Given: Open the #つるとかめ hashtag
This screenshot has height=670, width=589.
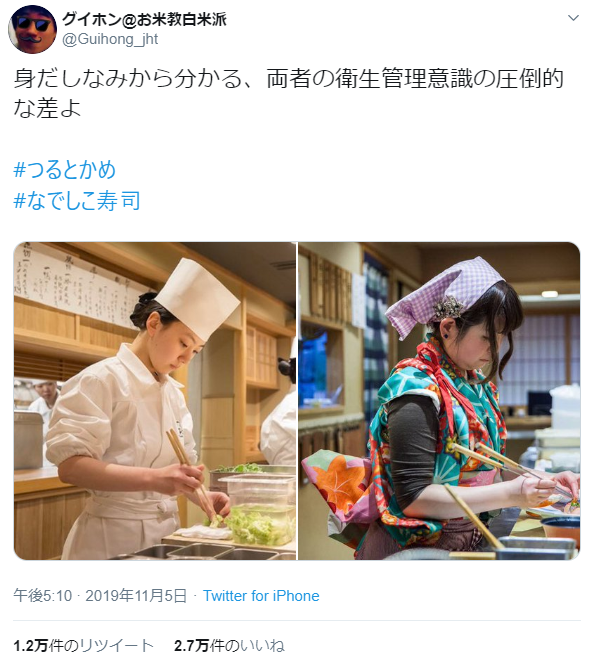Looking at the screenshot, I should point(65,170).
